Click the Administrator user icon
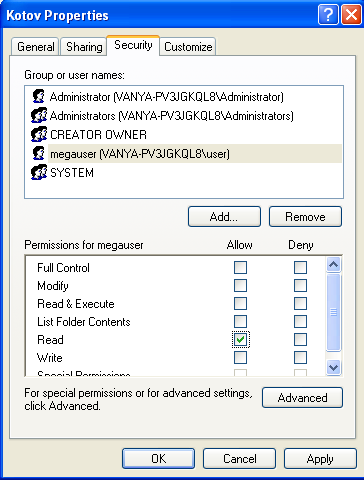Screen dimensions: 364x480 [39, 96]
